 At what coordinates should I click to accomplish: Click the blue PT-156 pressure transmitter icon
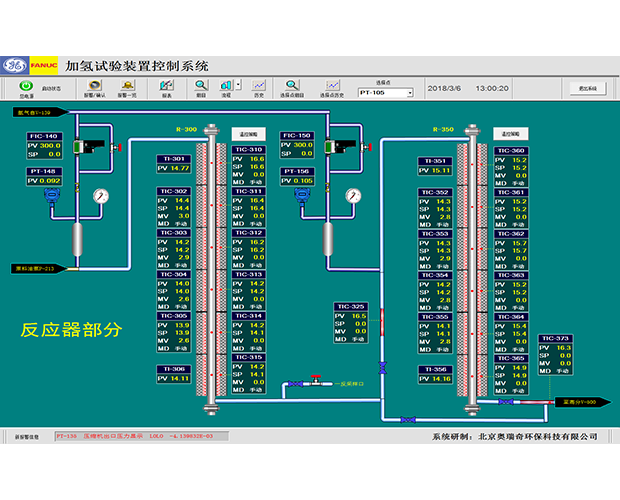click(x=302, y=196)
